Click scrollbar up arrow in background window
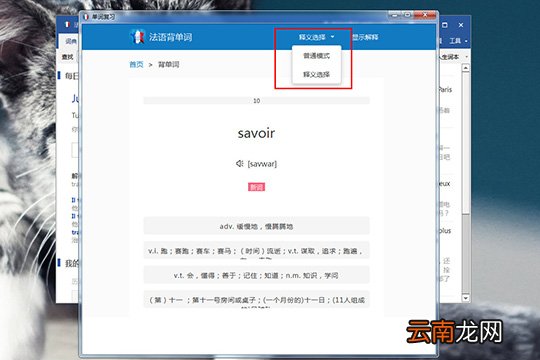 tap(466, 68)
